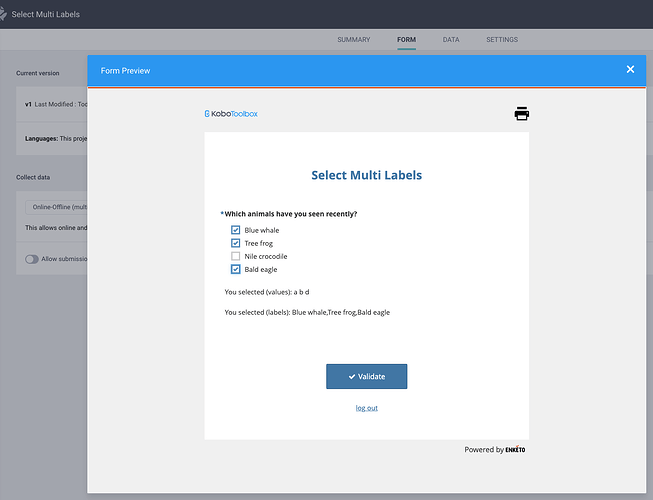Screen dimensions: 653x500
Task: Click the Select Multi Labels form heading
Action: [x=366, y=175]
